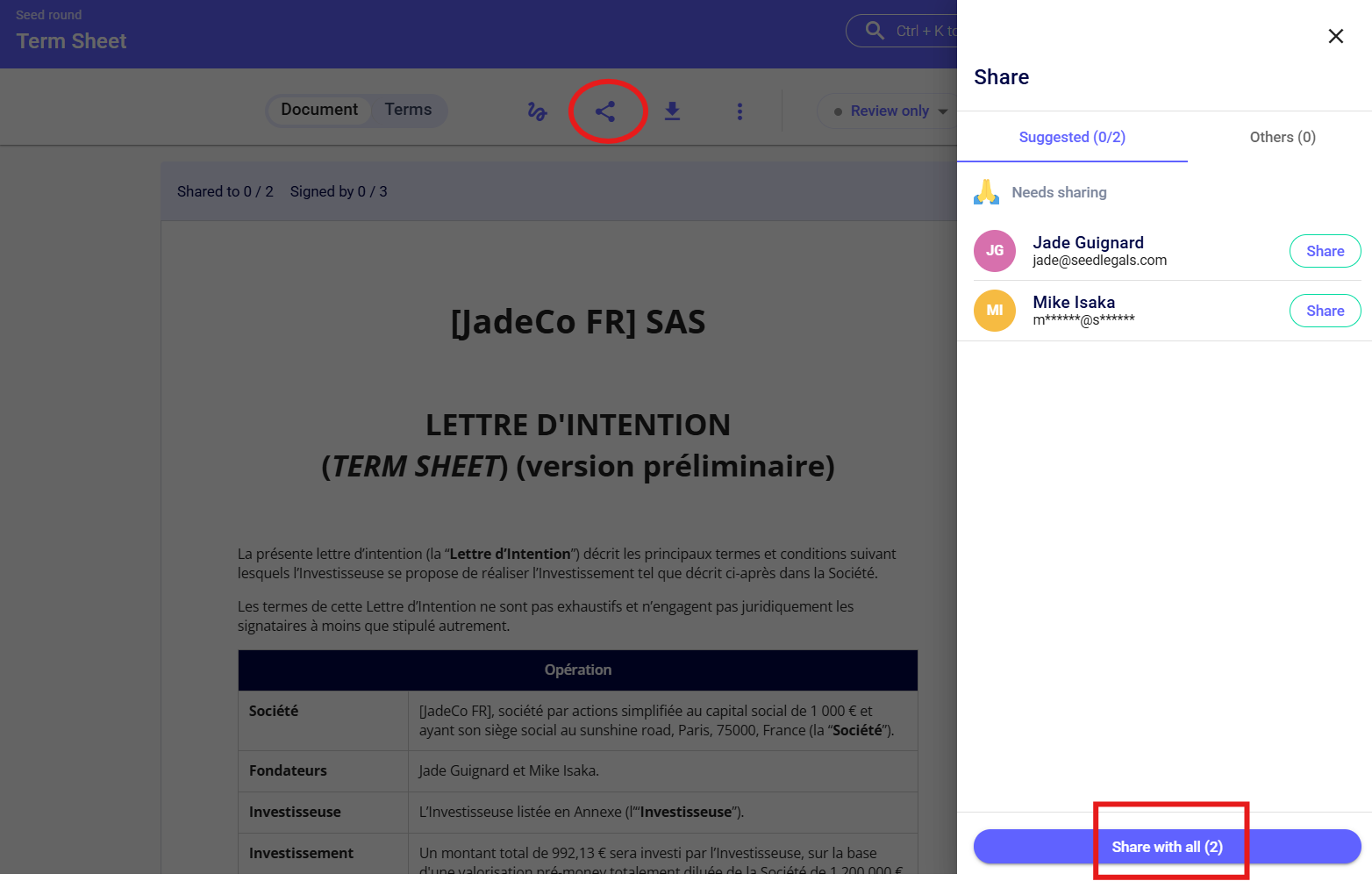1372x881 pixels.
Task: Click Jade Guignard's JG avatar
Action: (x=994, y=251)
